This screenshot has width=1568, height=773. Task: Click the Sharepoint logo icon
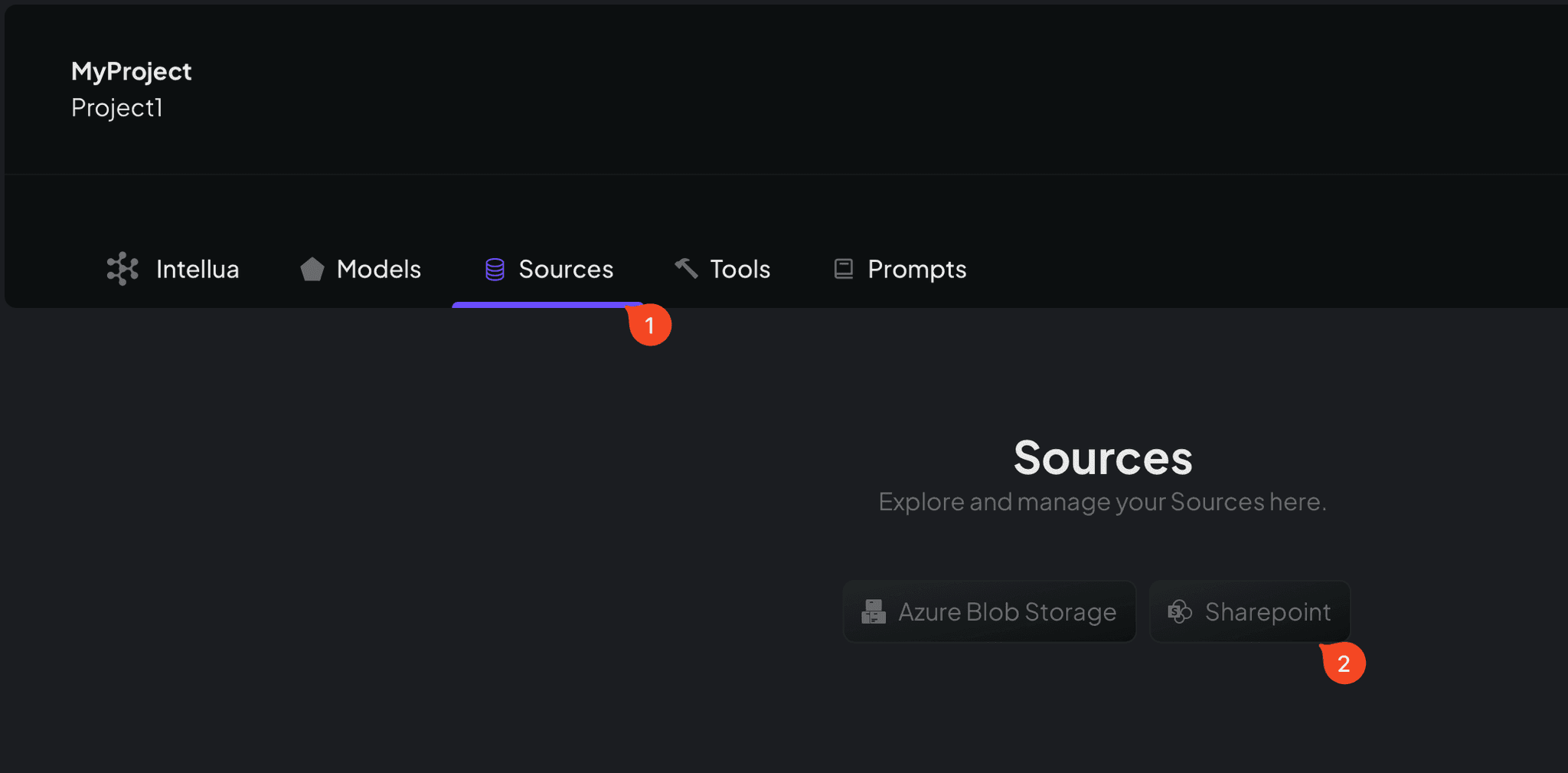tap(1179, 611)
